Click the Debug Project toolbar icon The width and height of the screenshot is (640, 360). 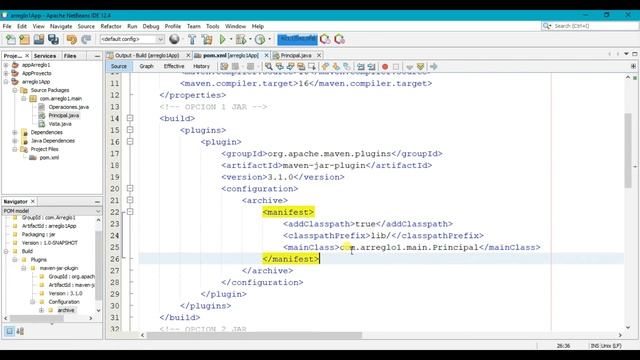(241, 39)
